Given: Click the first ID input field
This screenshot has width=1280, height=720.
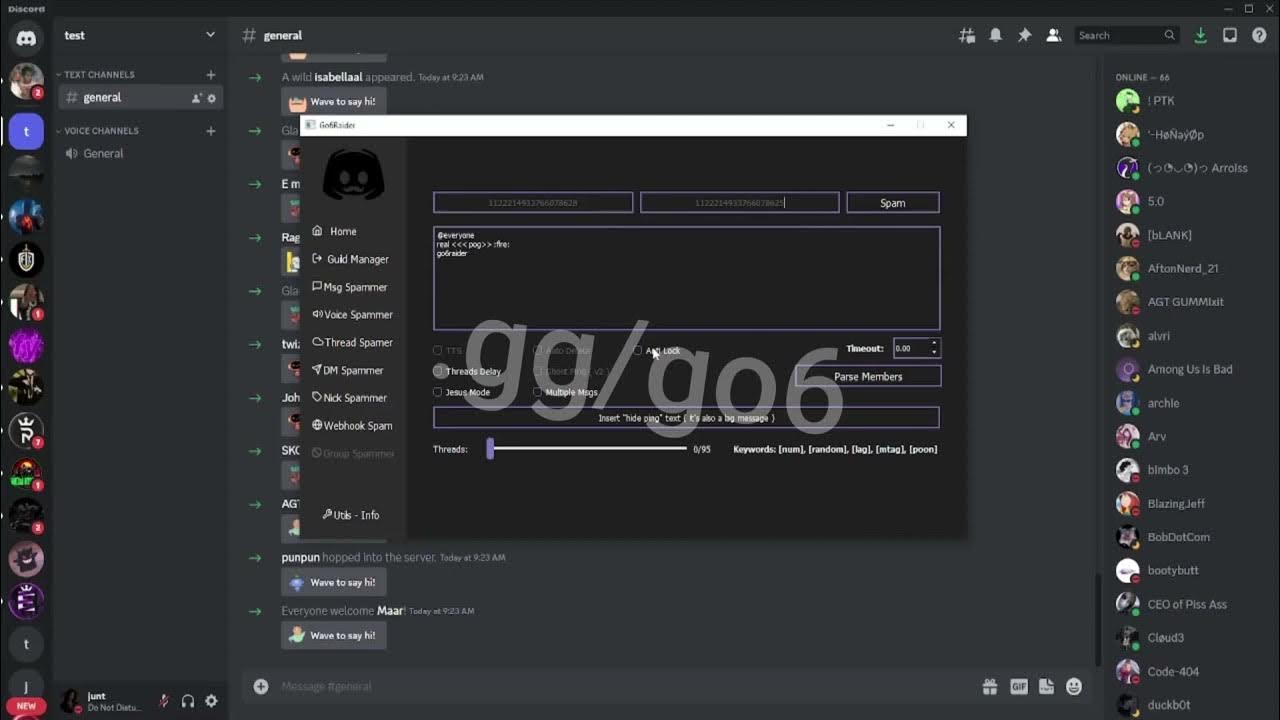Looking at the screenshot, I should [x=533, y=203].
